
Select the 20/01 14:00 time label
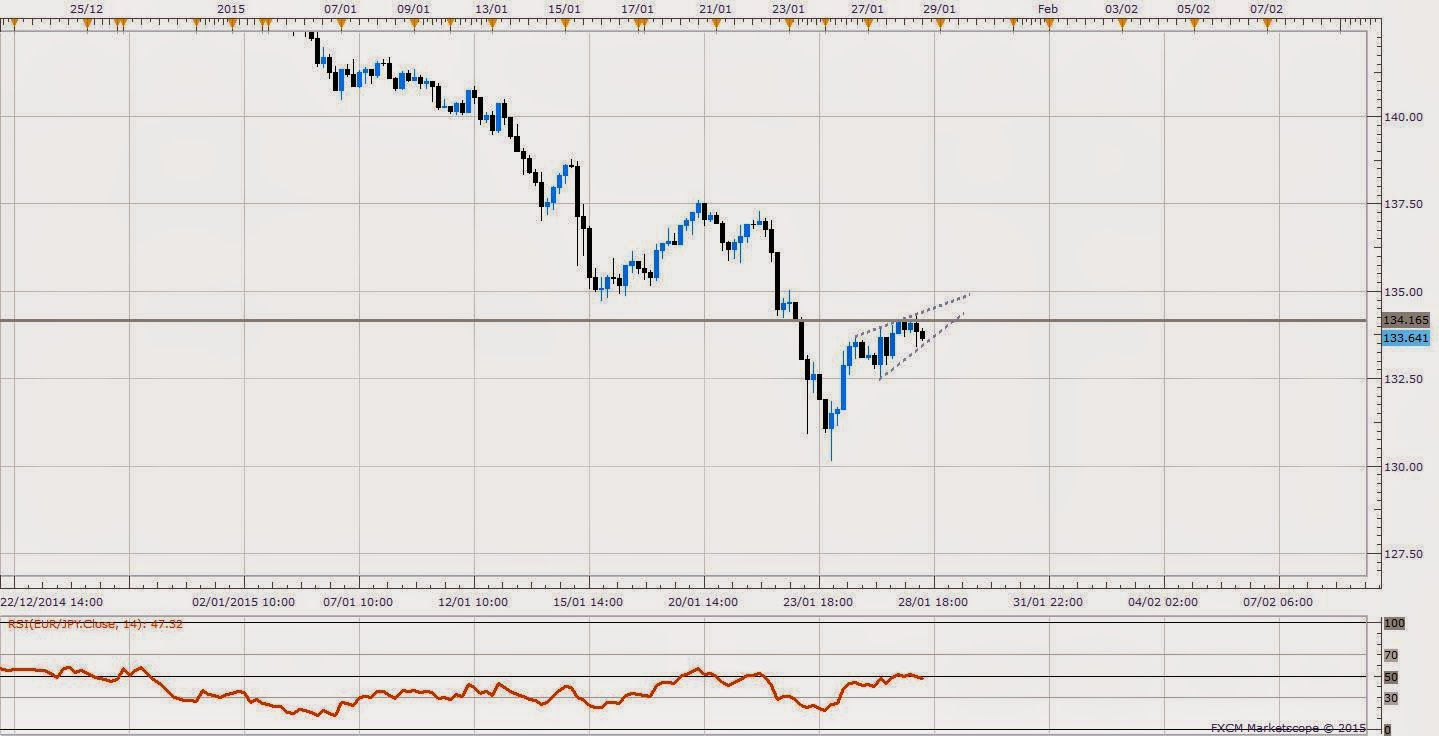pos(703,602)
